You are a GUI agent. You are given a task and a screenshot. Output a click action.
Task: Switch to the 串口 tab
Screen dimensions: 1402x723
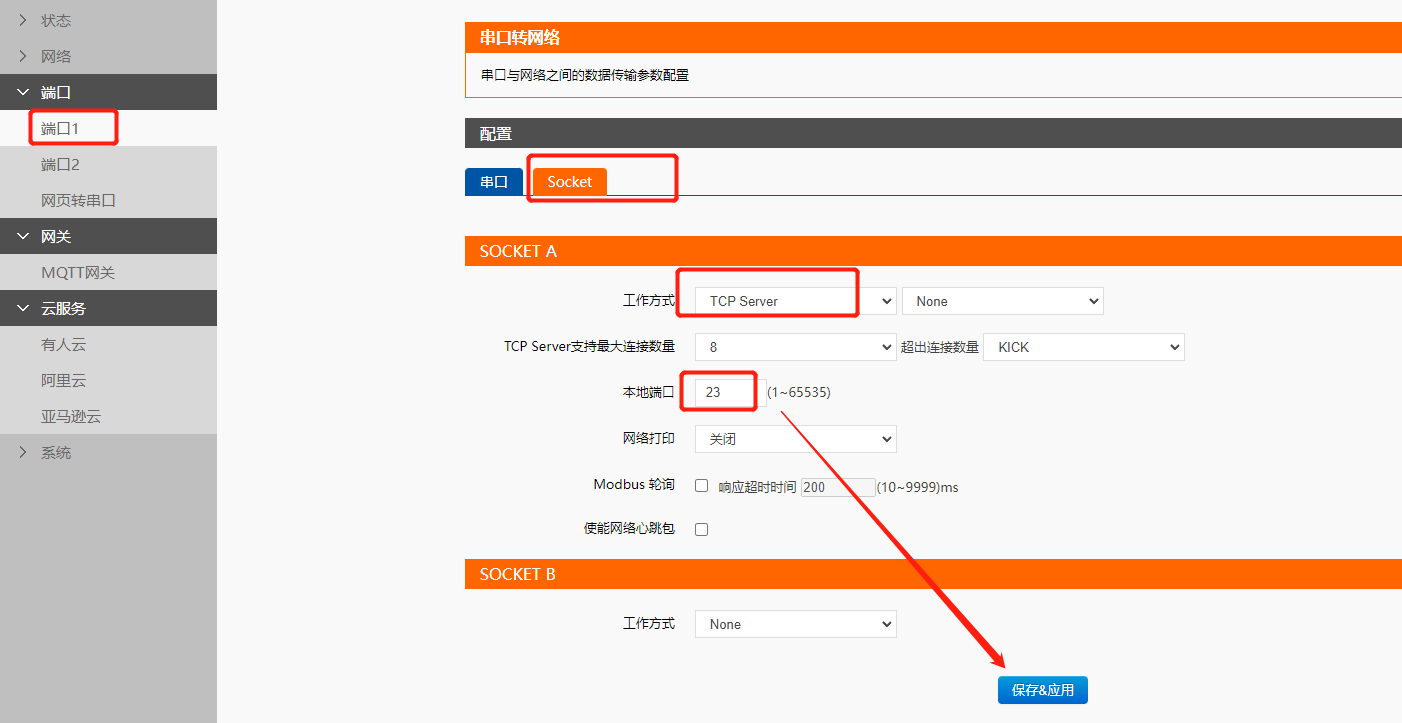[x=494, y=182]
